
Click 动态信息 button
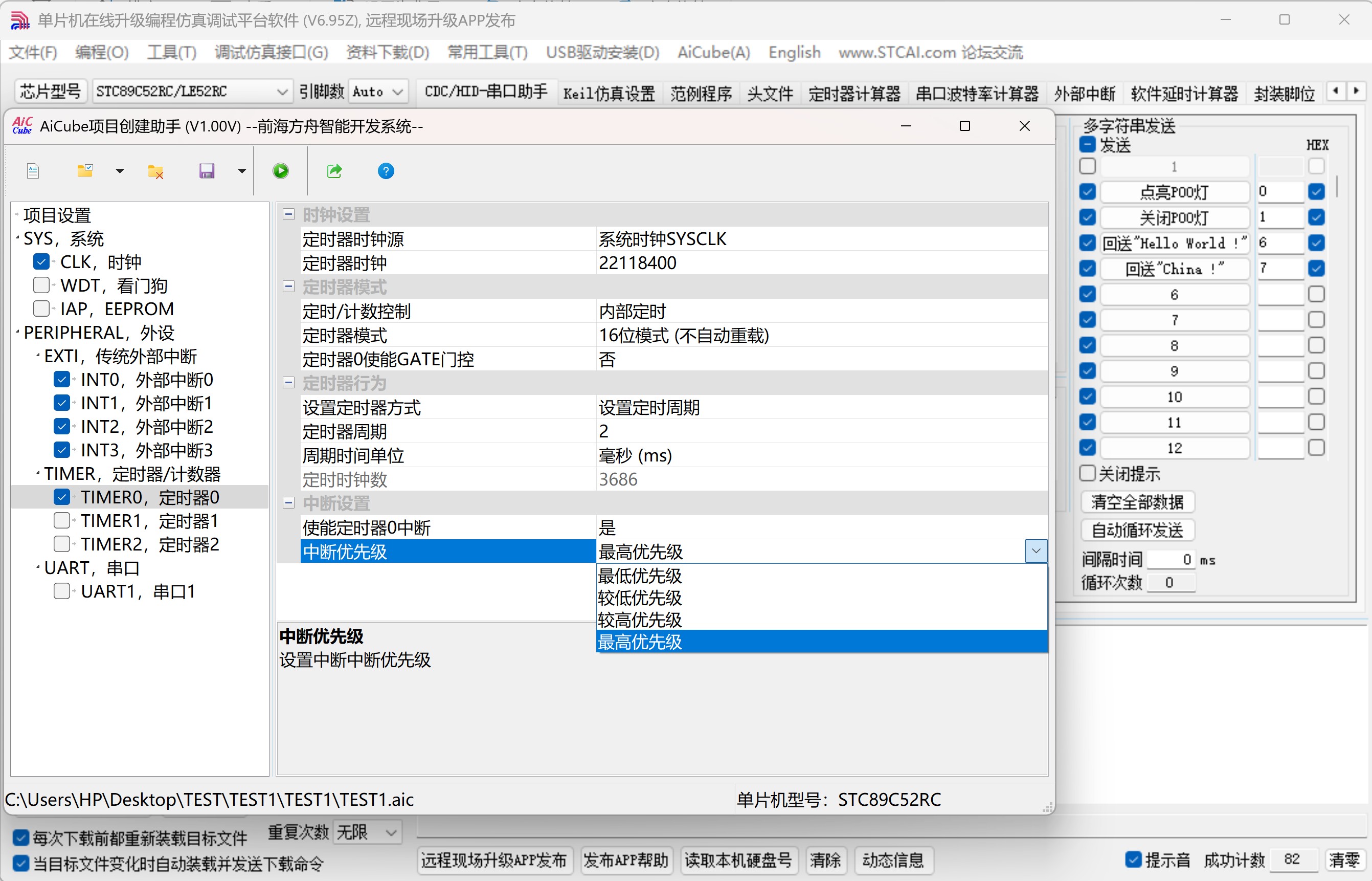[x=893, y=860]
